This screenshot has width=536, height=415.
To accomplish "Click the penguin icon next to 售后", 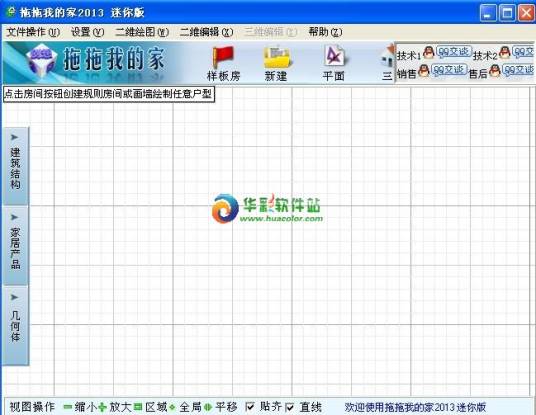I will pos(494,71).
